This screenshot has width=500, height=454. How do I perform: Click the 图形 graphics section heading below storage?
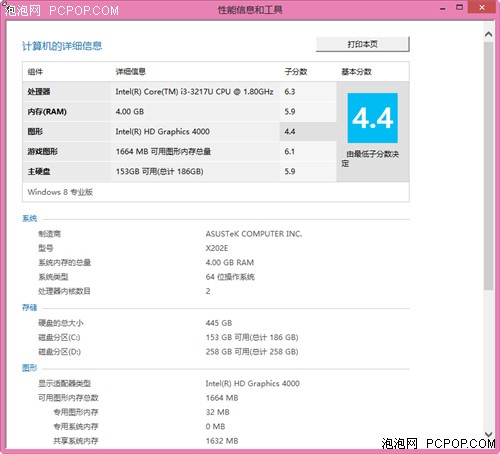click(29, 368)
